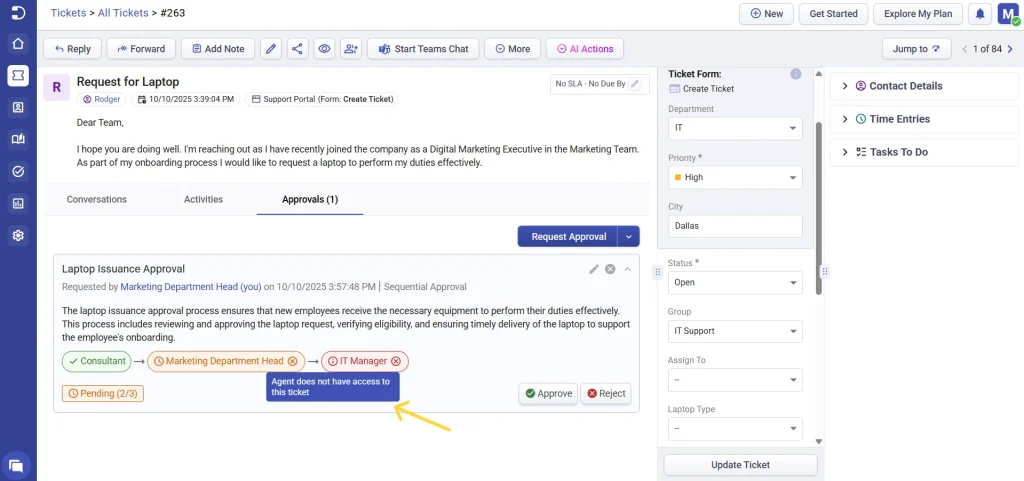The height and width of the screenshot is (481, 1024).
Task: Click the pencil edit icon in toolbar
Action: click(271, 48)
